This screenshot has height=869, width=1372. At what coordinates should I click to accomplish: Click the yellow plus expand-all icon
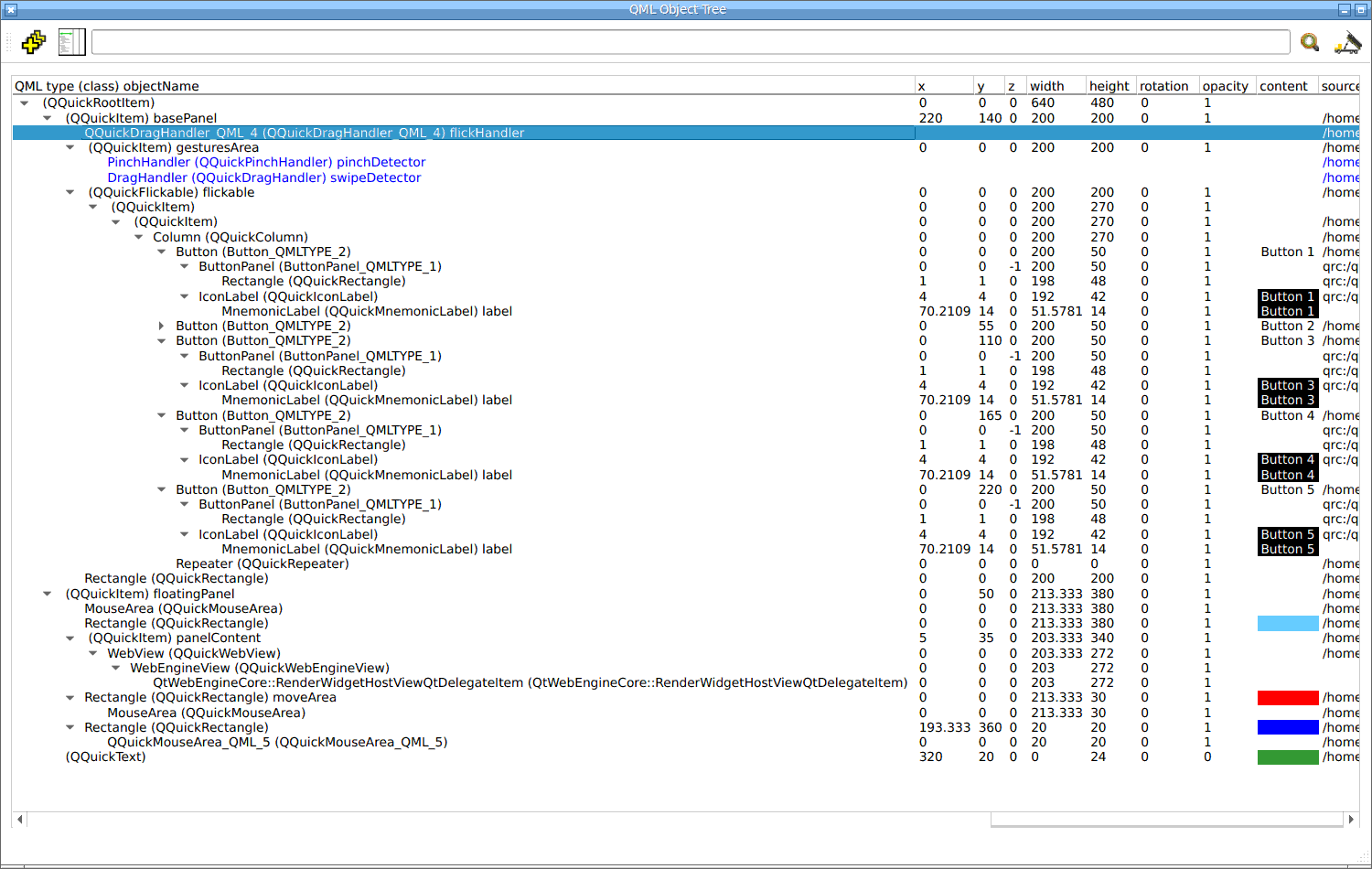34,42
